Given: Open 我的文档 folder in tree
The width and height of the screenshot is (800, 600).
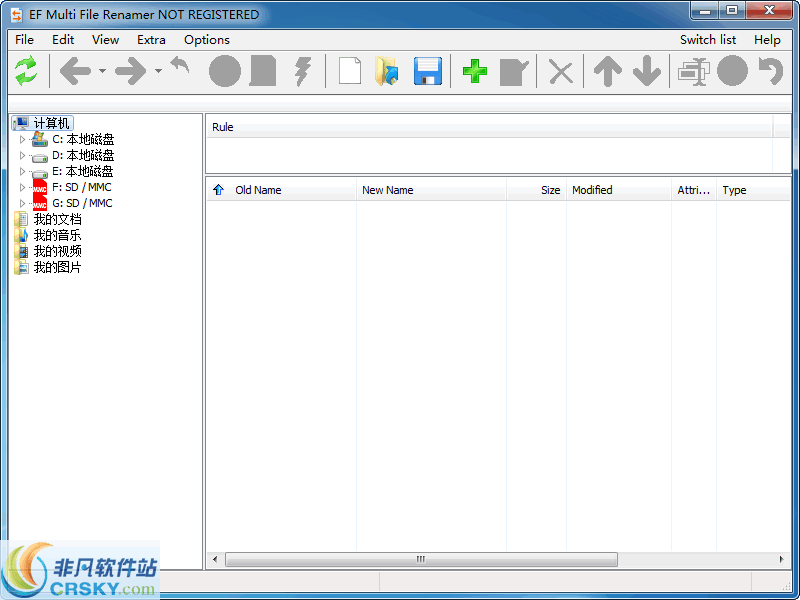Looking at the screenshot, I should [57, 219].
